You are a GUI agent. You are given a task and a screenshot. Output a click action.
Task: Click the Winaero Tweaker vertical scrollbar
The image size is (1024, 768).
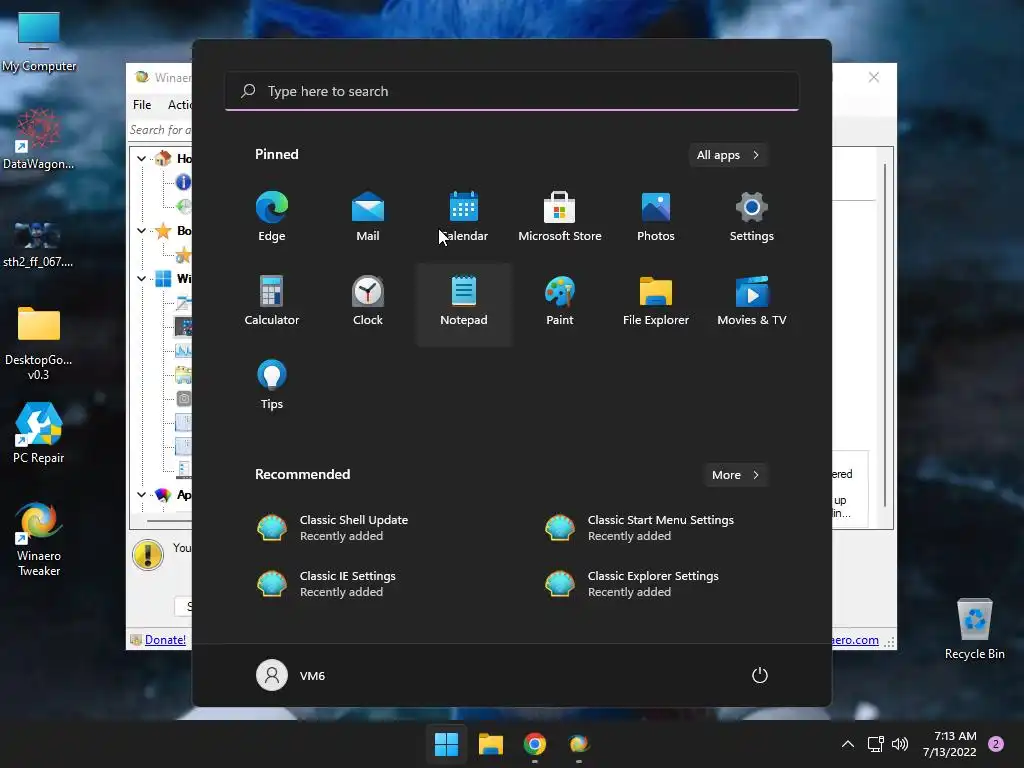click(x=885, y=335)
